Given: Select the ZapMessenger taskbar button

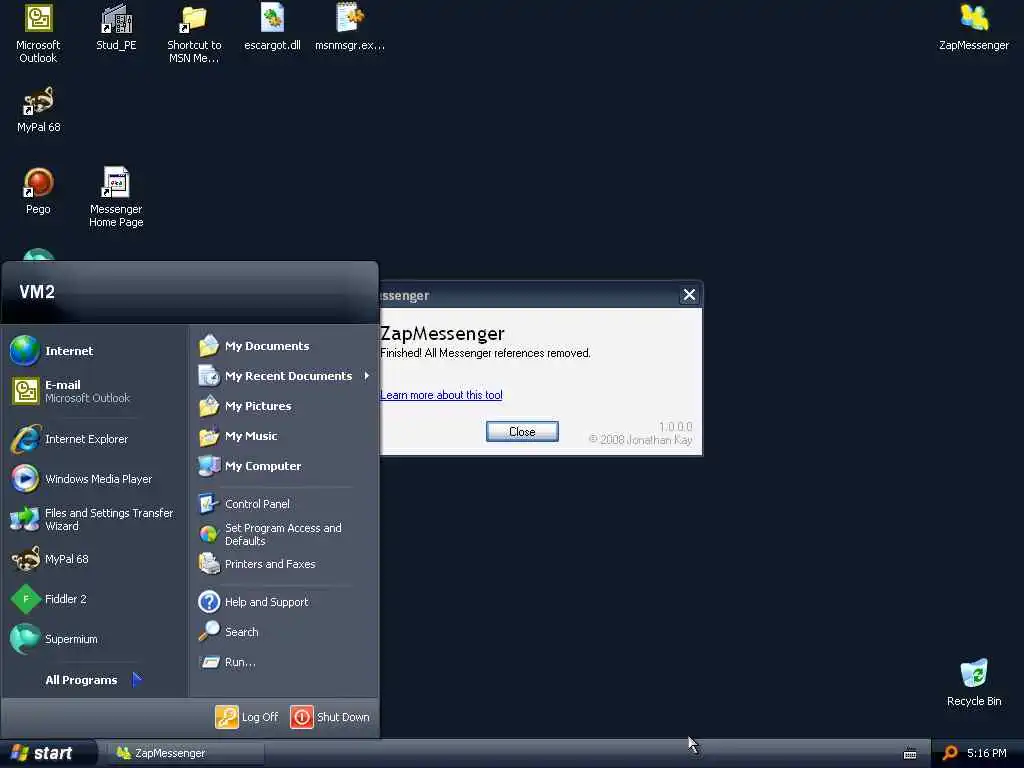Looking at the screenshot, I should point(186,753).
